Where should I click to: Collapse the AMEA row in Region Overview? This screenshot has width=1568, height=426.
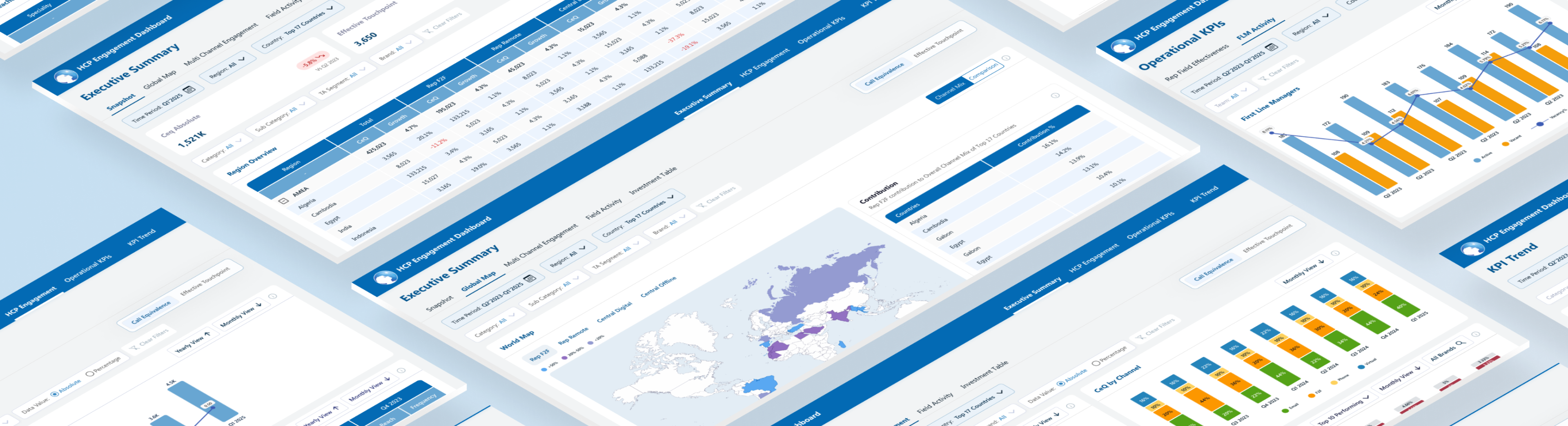pos(283,200)
